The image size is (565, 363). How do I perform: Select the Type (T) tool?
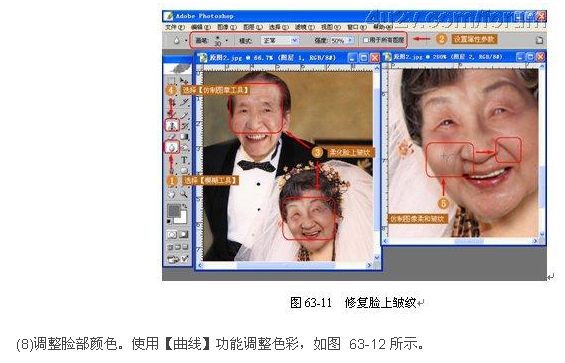tap(184, 160)
